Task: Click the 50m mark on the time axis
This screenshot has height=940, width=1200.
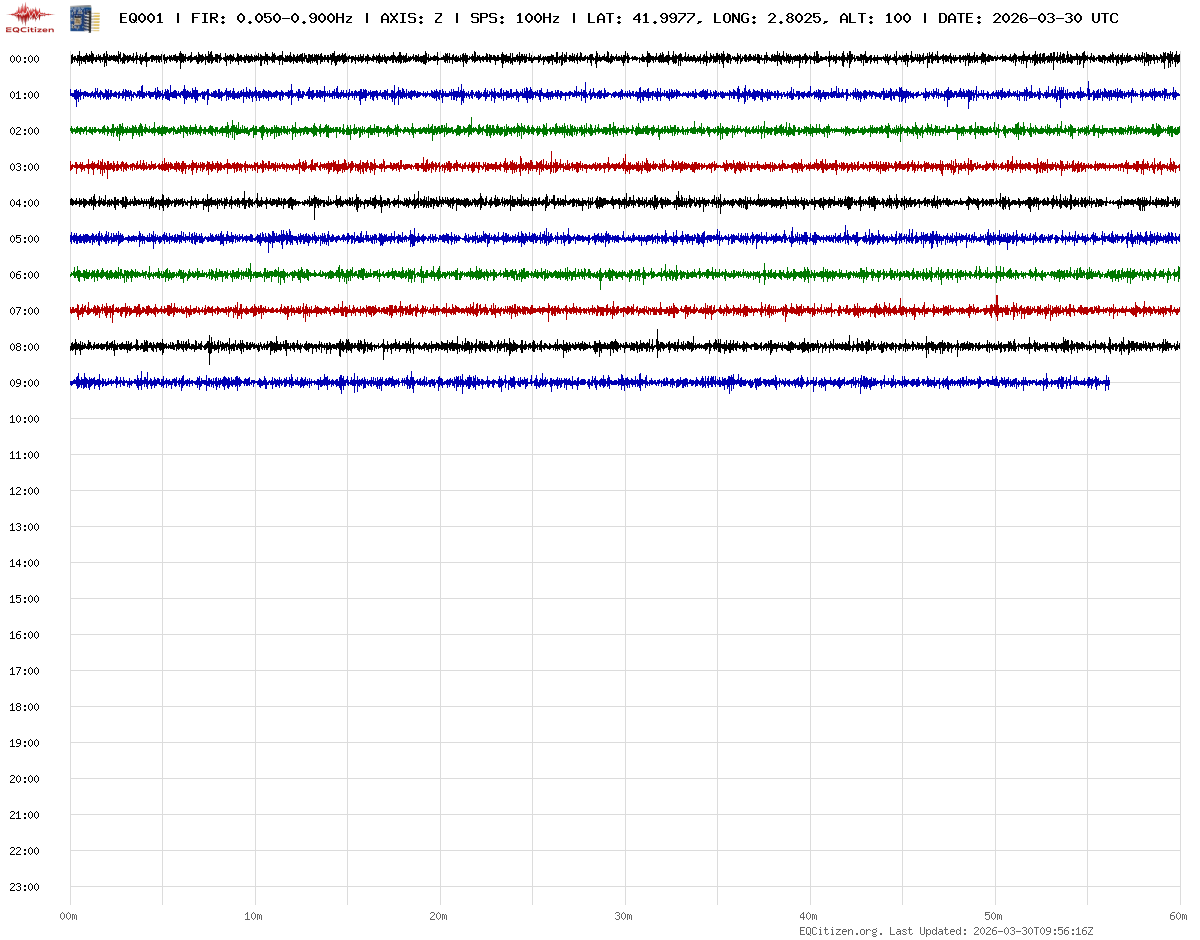Action: click(x=994, y=916)
